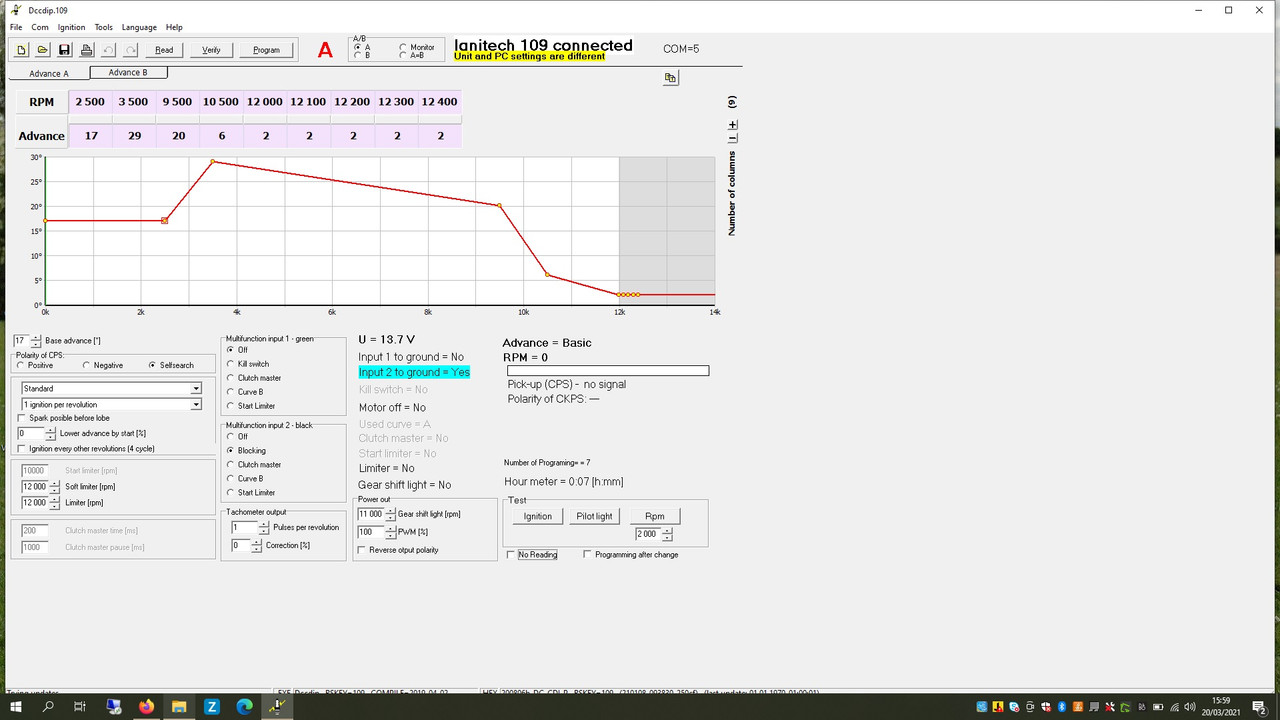Select Positive polarity of CPS
Screen dimensions: 1280x720
click(36, 365)
